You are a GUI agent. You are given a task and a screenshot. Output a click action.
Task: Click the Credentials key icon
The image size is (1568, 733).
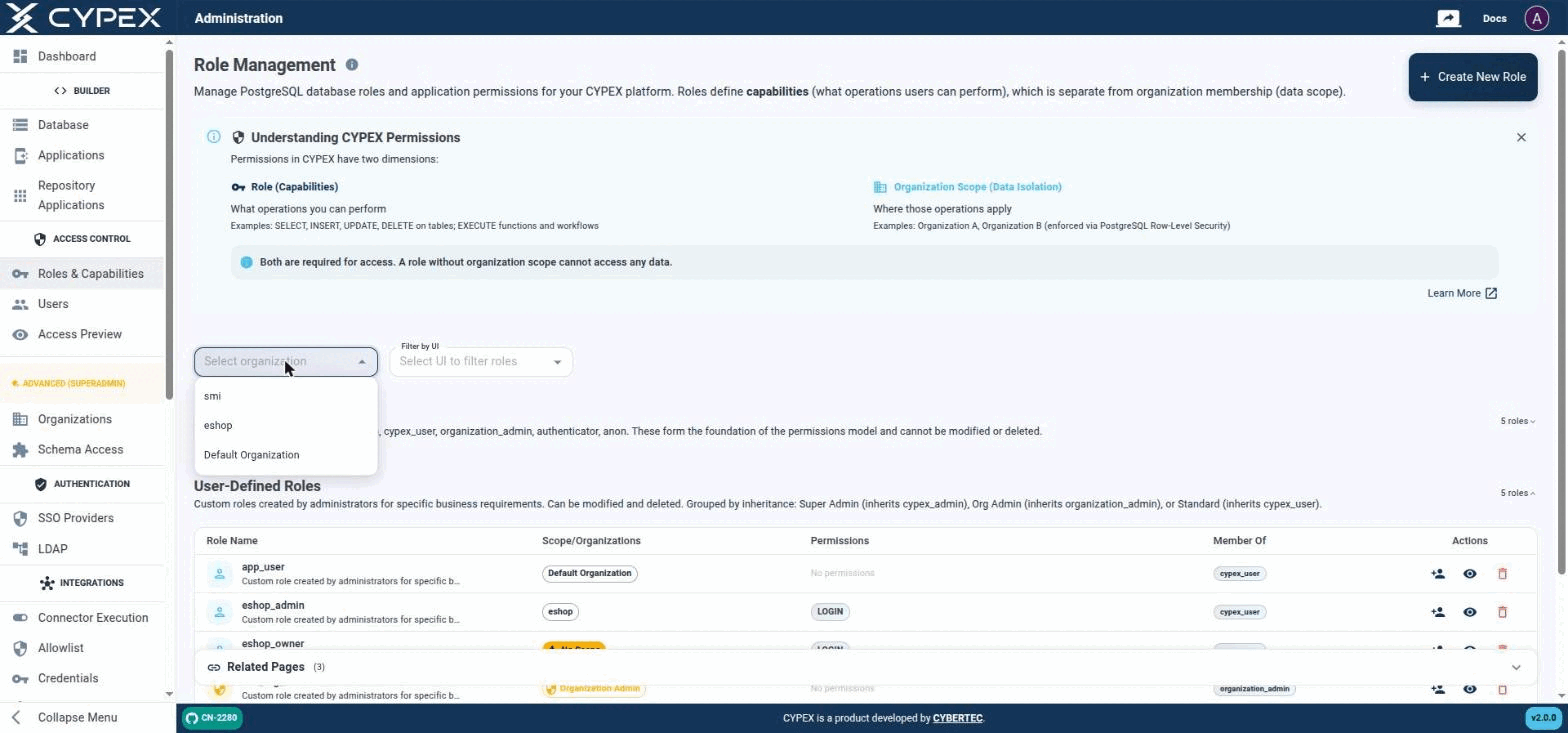click(20, 679)
